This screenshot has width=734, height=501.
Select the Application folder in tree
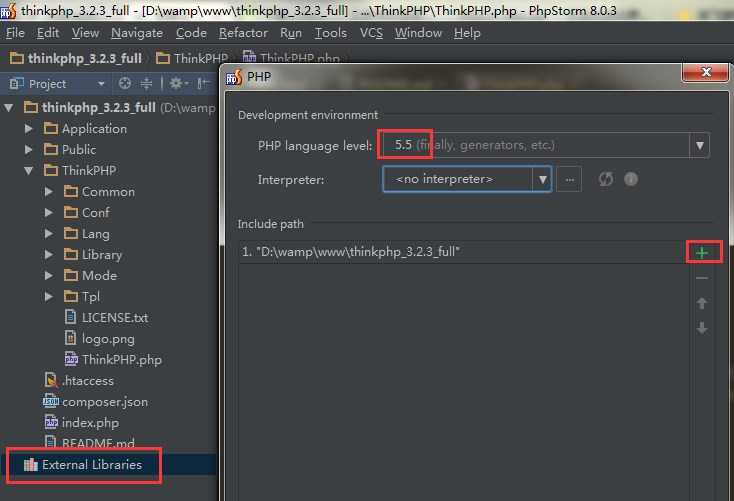coord(85,129)
